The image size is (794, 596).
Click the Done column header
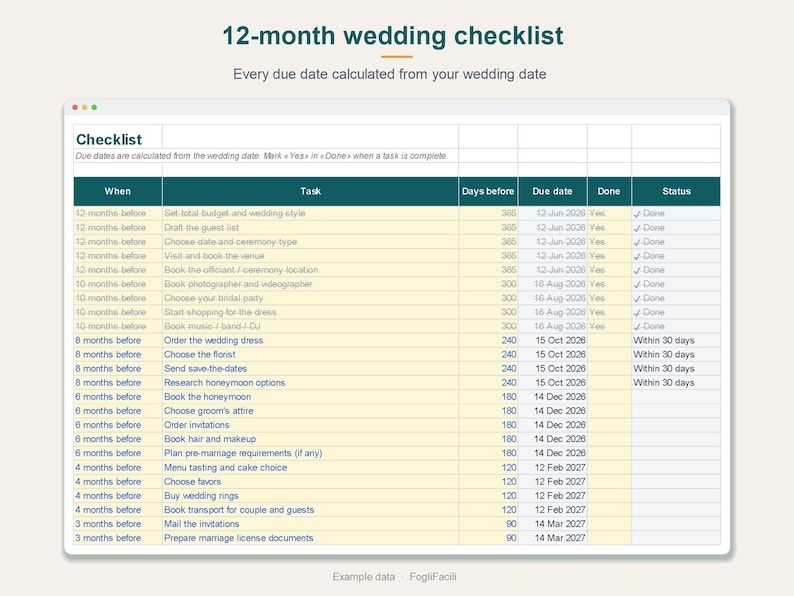click(x=609, y=191)
